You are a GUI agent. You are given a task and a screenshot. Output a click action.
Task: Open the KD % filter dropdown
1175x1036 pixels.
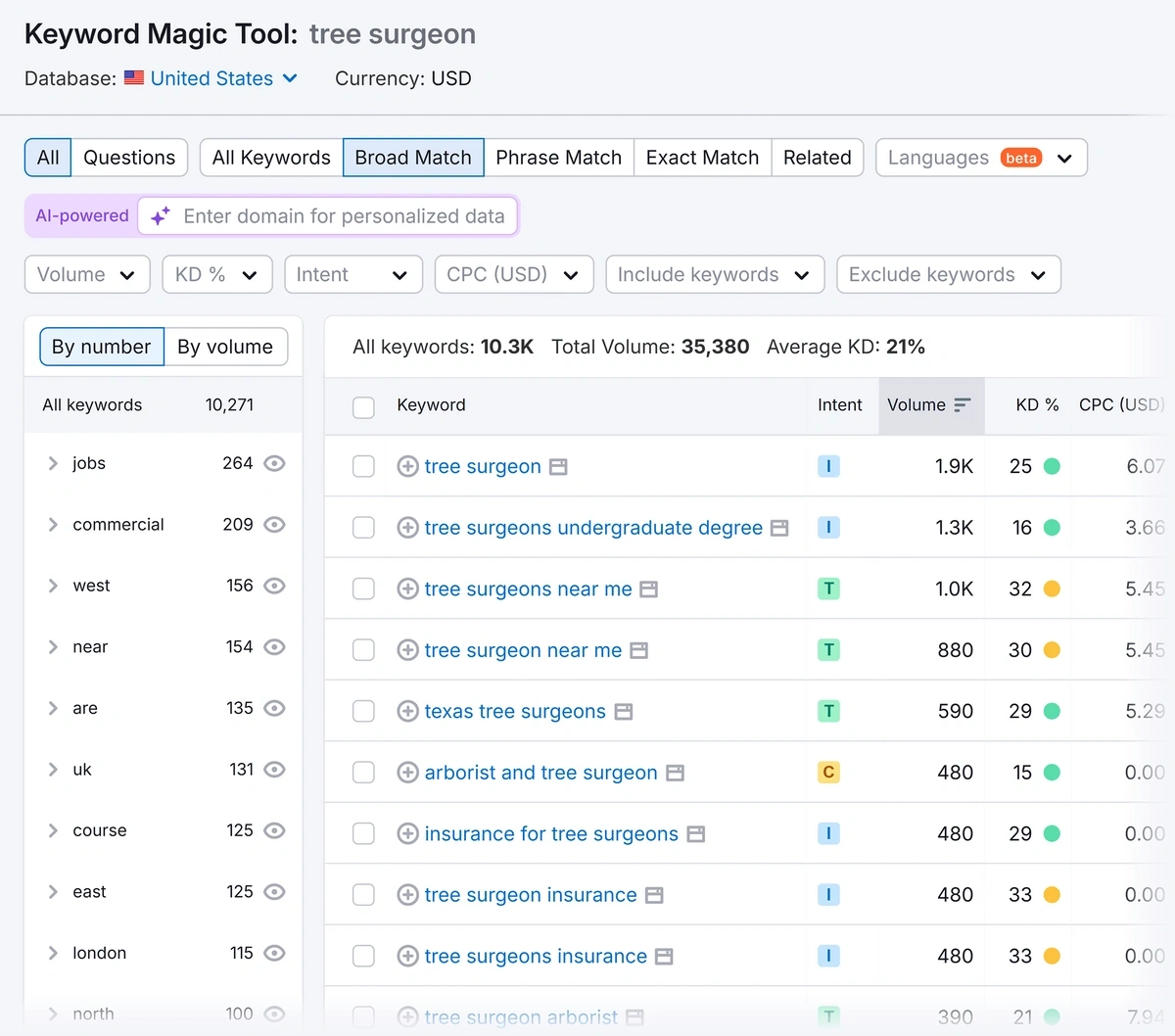click(x=217, y=275)
